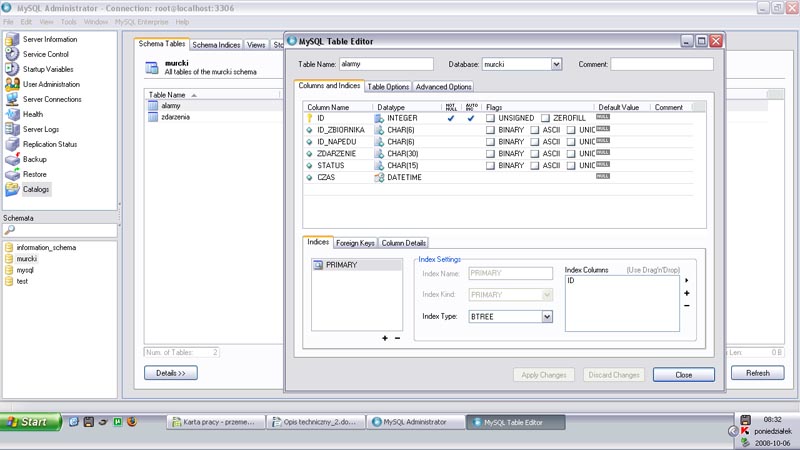Open Health monitoring section
Screen dimensions: 800x450
pyautogui.click(x=32, y=114)
